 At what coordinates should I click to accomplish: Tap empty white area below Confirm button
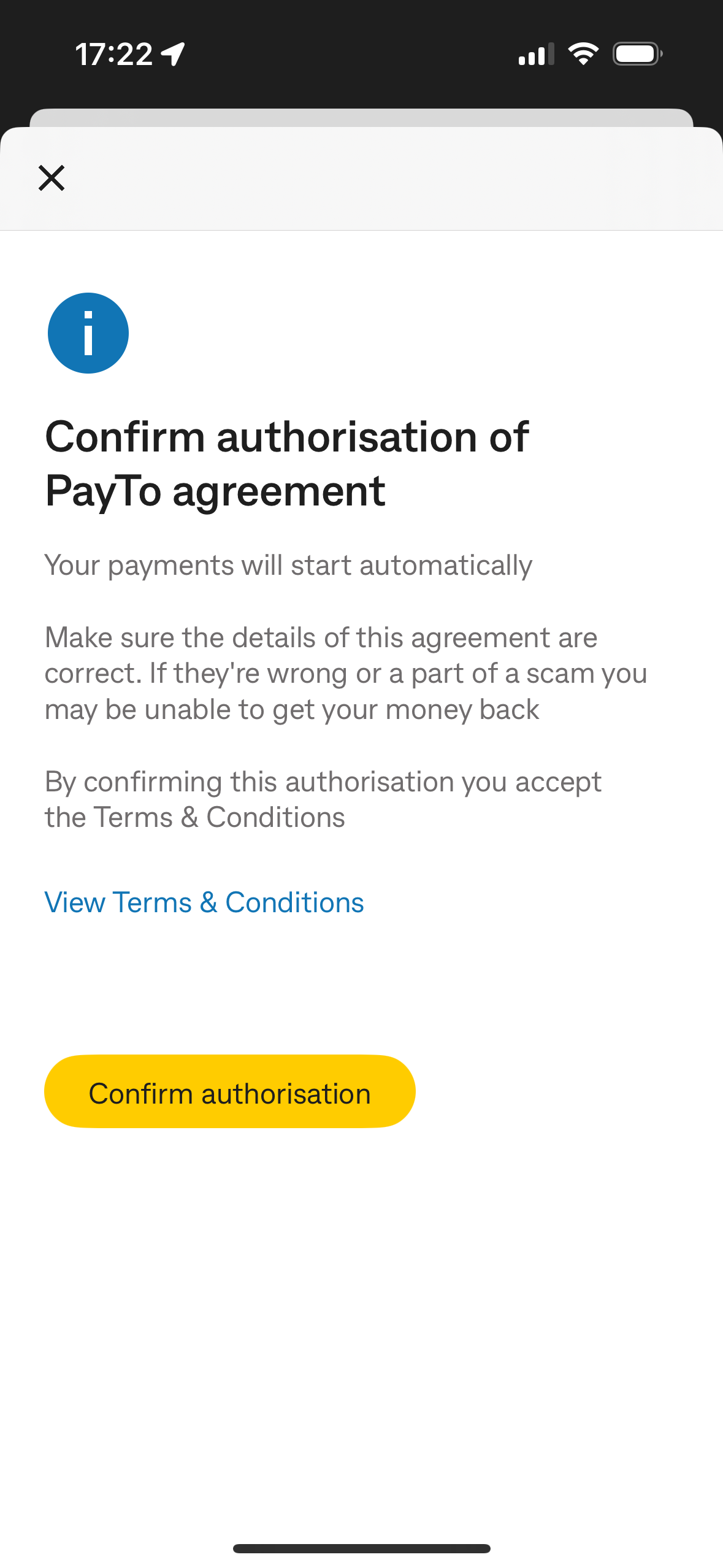click(x=361, y=1319)
